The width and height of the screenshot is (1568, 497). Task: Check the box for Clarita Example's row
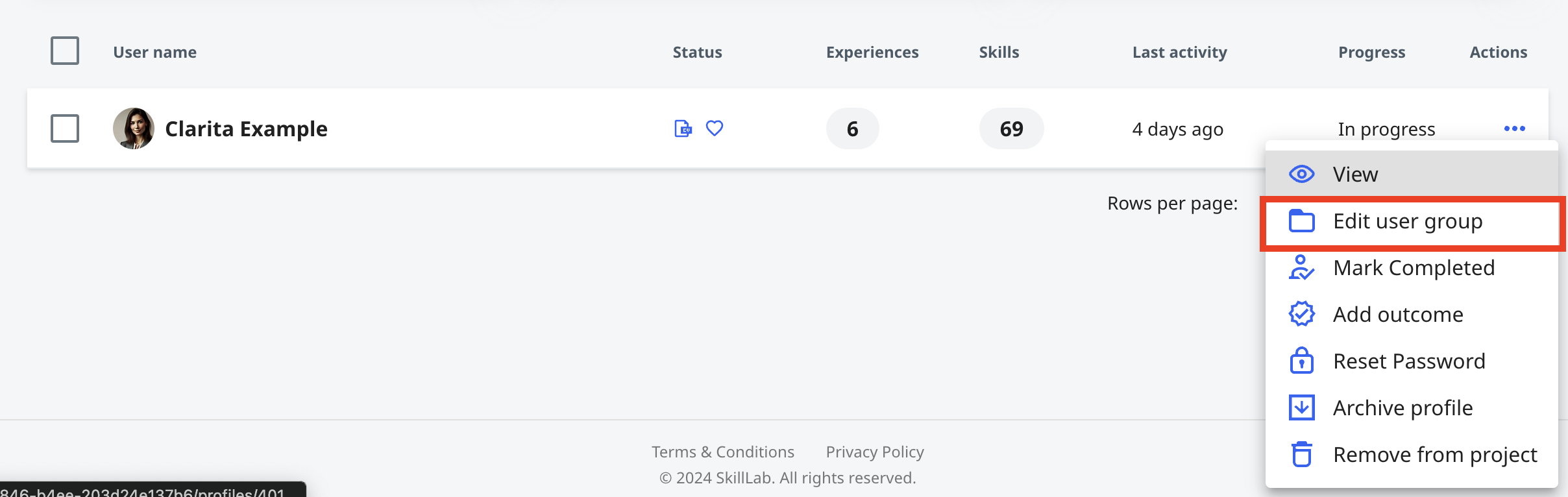(x=65, y=128)
